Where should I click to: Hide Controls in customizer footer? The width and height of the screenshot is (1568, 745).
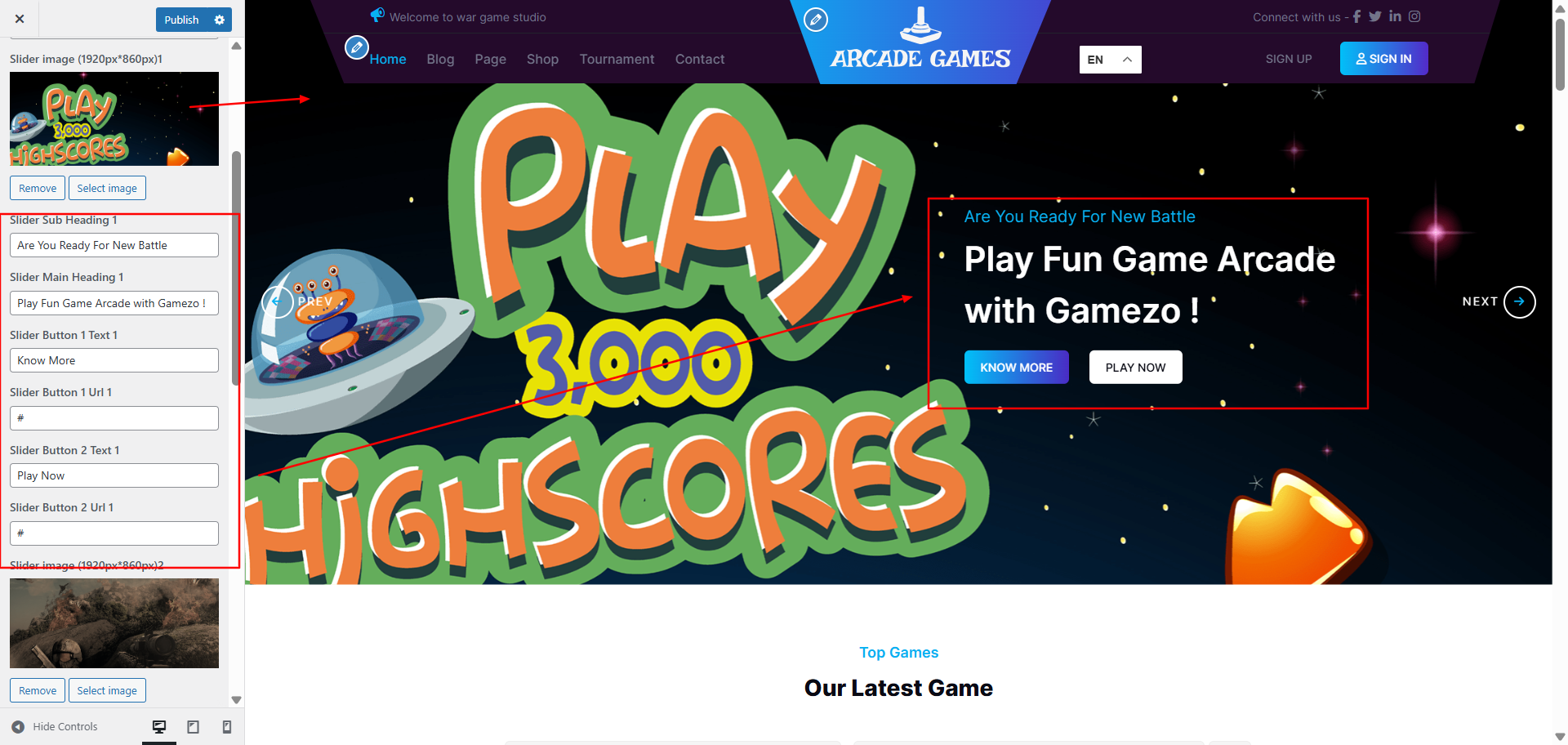(55, 727)
